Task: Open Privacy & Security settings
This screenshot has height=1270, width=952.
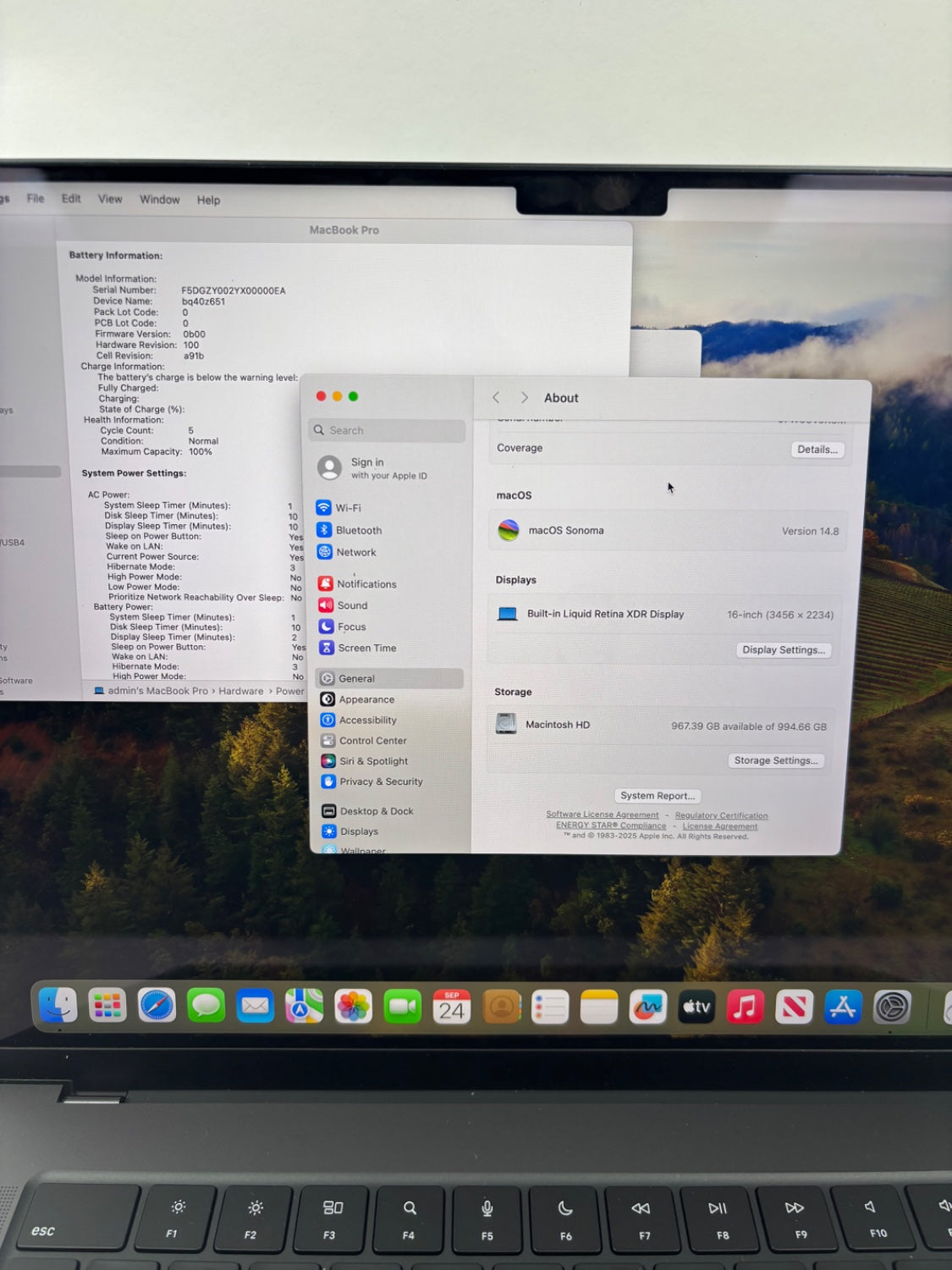Action: point(380,781)
